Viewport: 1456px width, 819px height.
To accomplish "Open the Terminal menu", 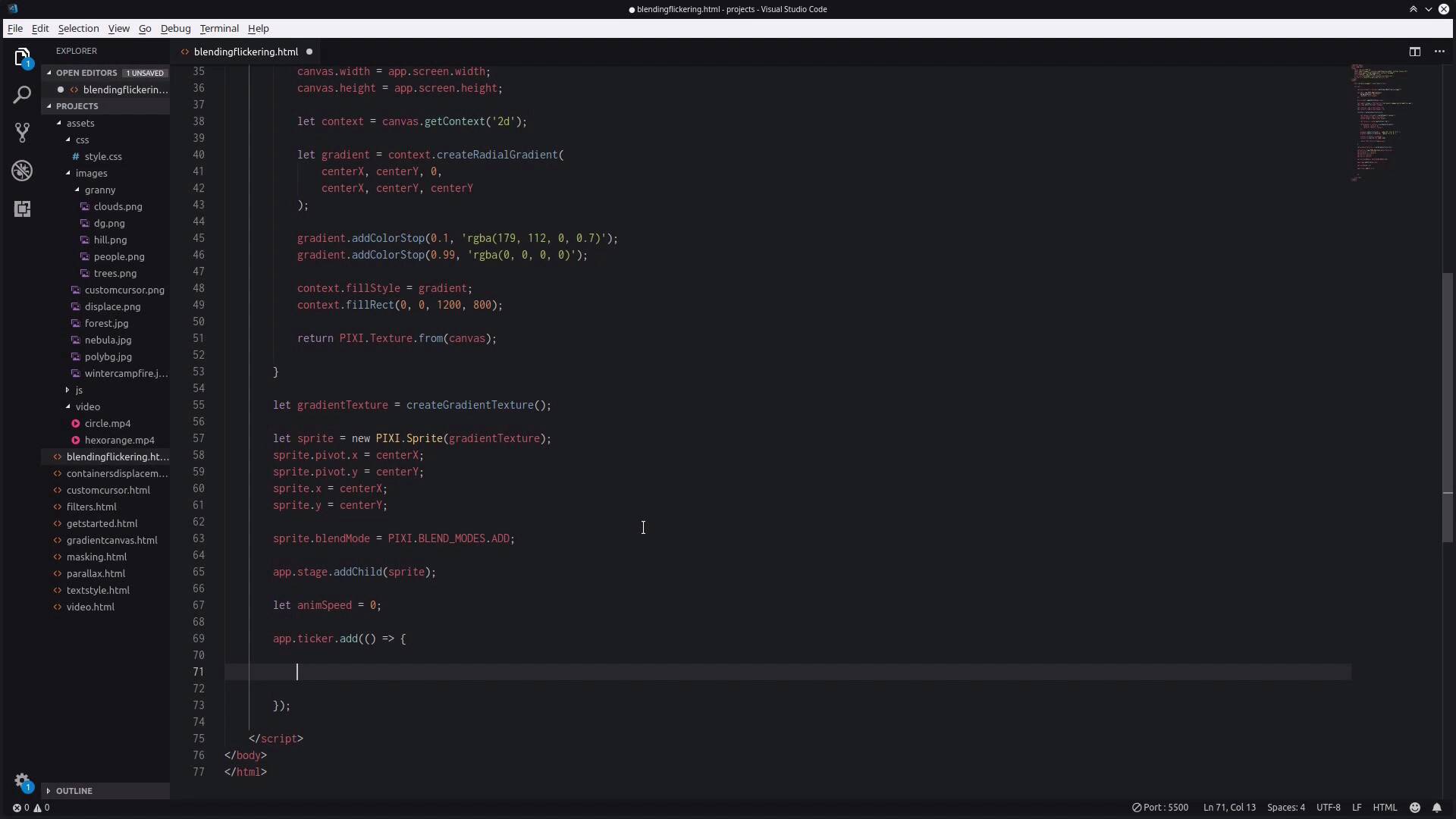I will (x=219, y=28).
